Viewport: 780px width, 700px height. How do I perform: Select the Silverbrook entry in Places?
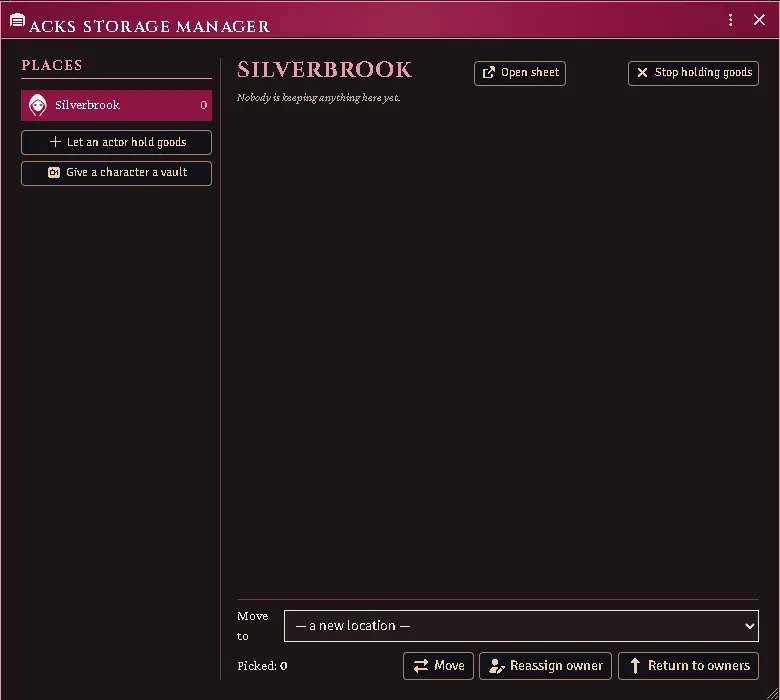pos(116,105)
